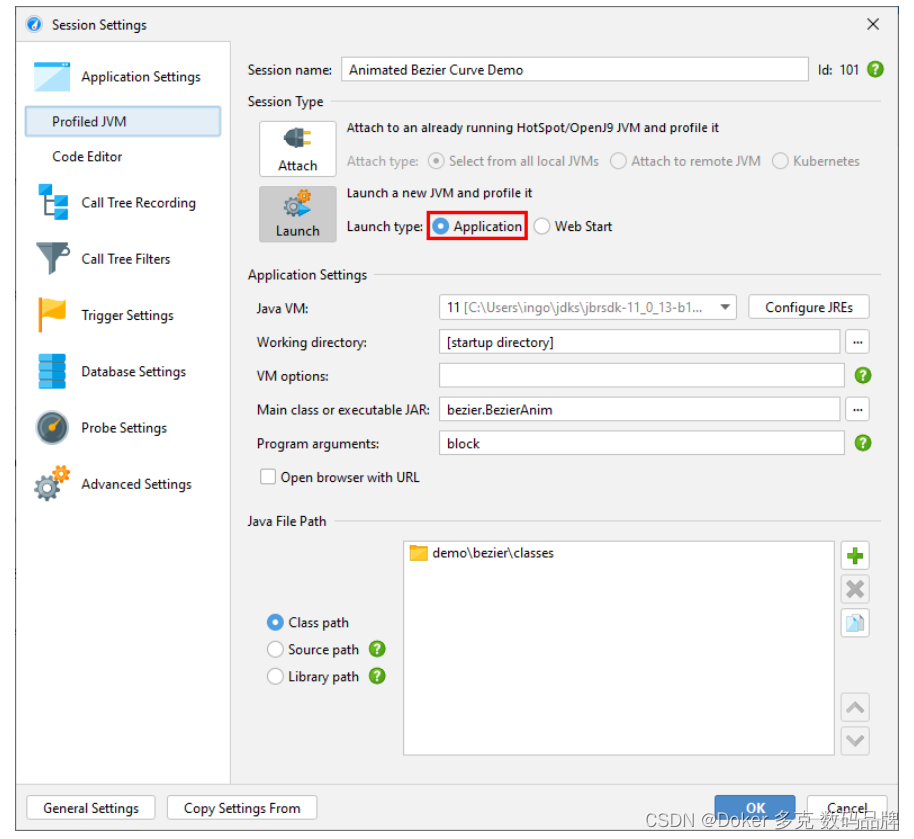Confirm settings with OK
Viewport: 914px width, 839px height.
[755, 808]
